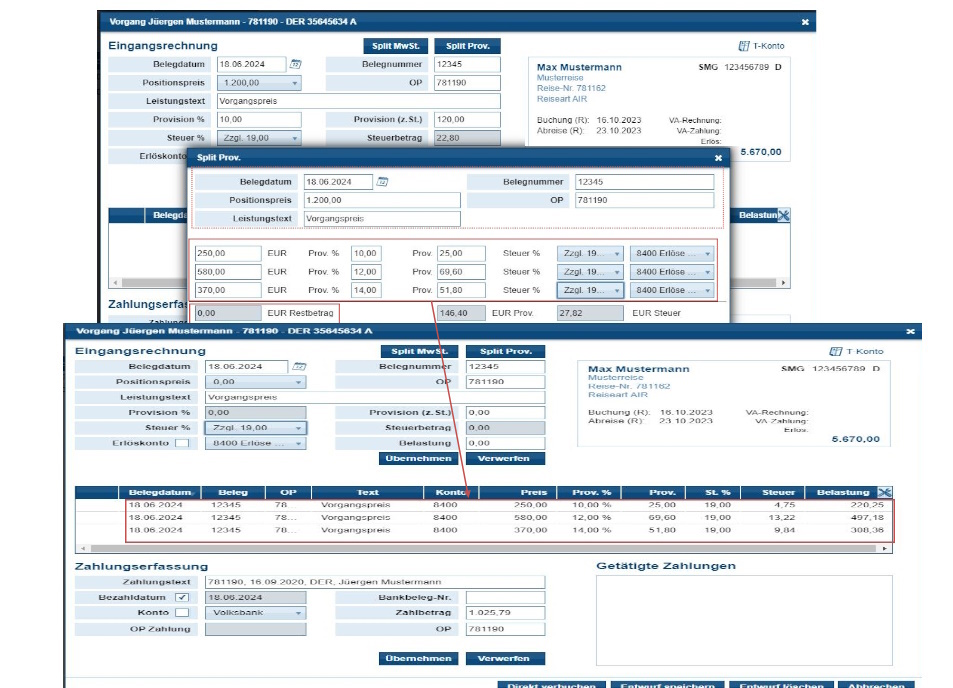Click table tools icon in upper window grid
Image resolution: width=953 pixels, height=688 pixels.
[783, 215]
